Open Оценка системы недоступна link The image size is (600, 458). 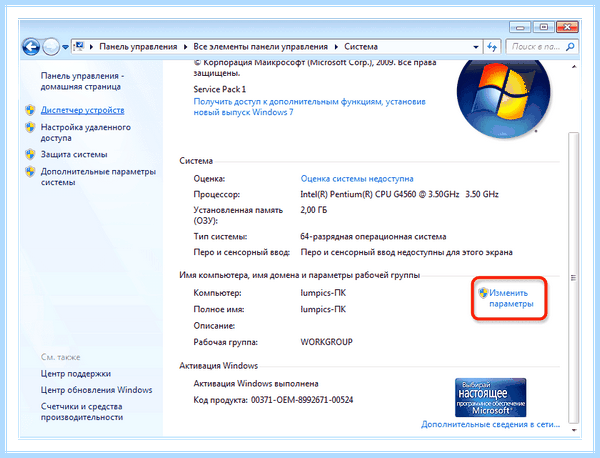click(x=357, y=179)
